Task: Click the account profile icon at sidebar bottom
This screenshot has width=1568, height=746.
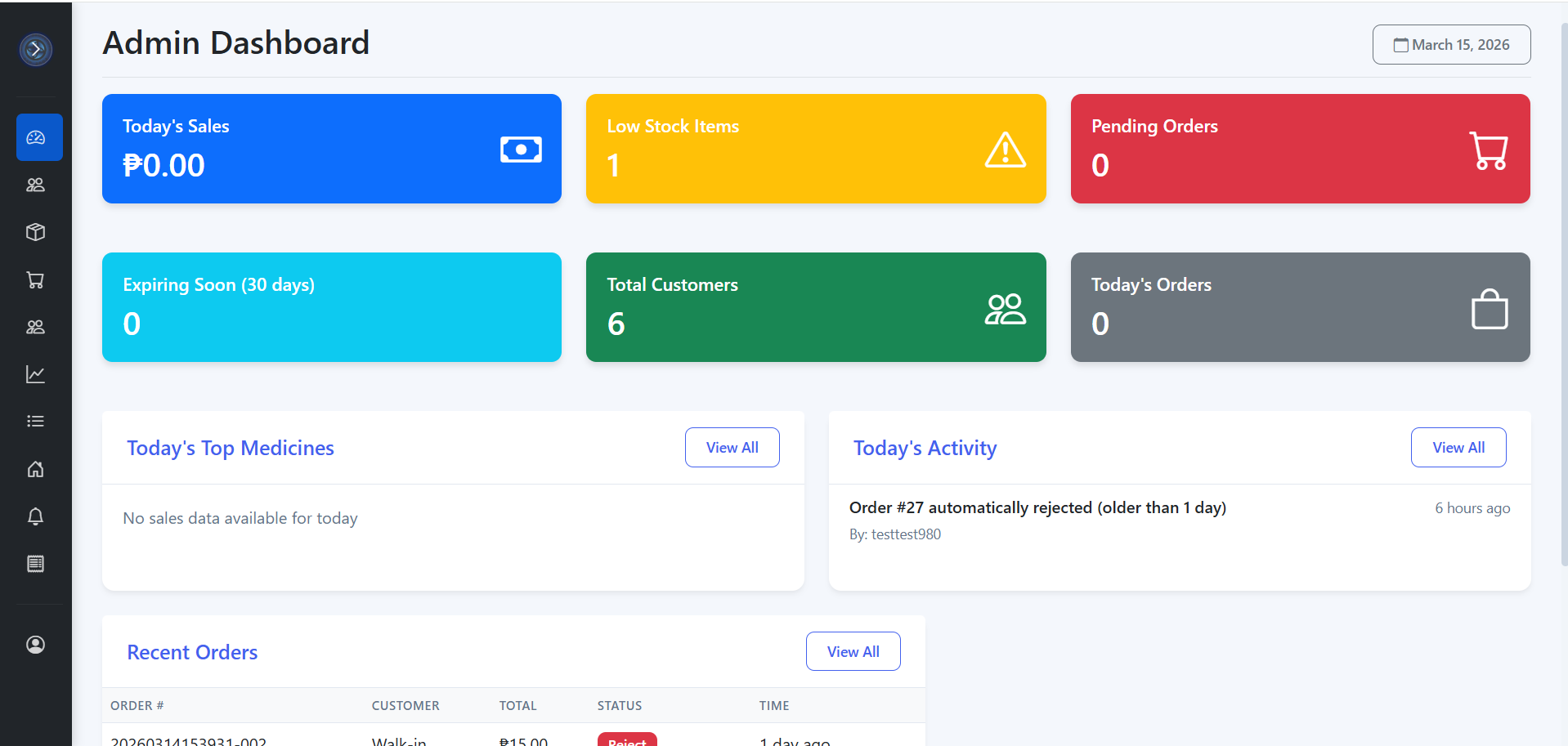Action: [36, 645]
